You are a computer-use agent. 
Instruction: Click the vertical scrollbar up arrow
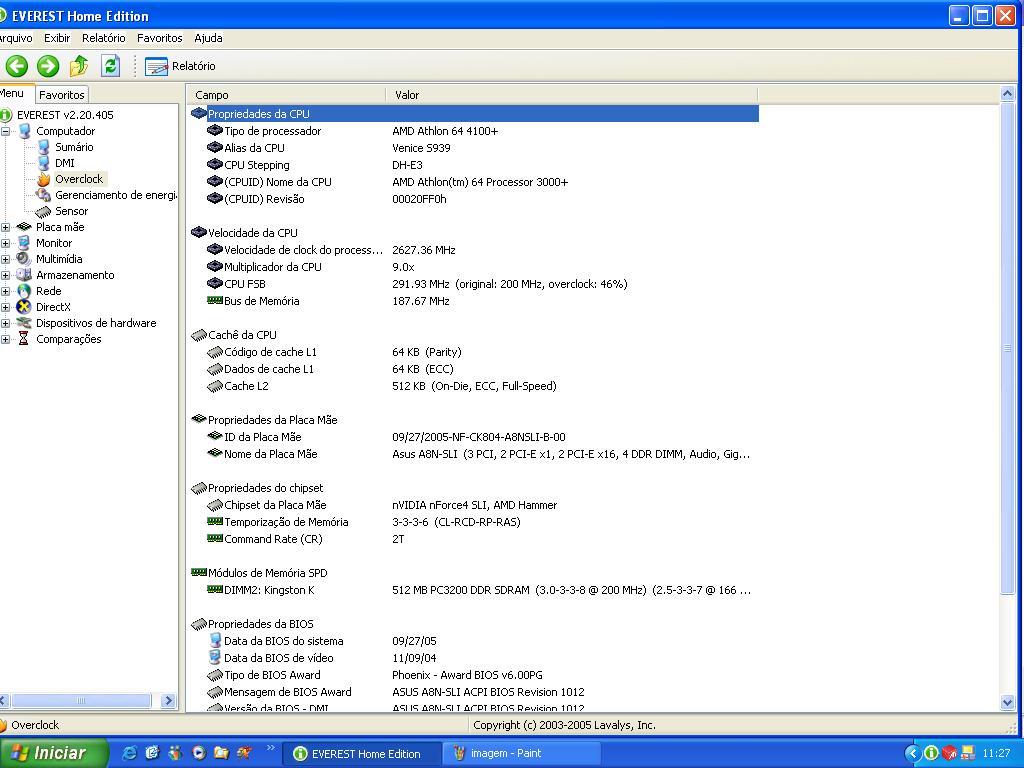pos(1007,94)
